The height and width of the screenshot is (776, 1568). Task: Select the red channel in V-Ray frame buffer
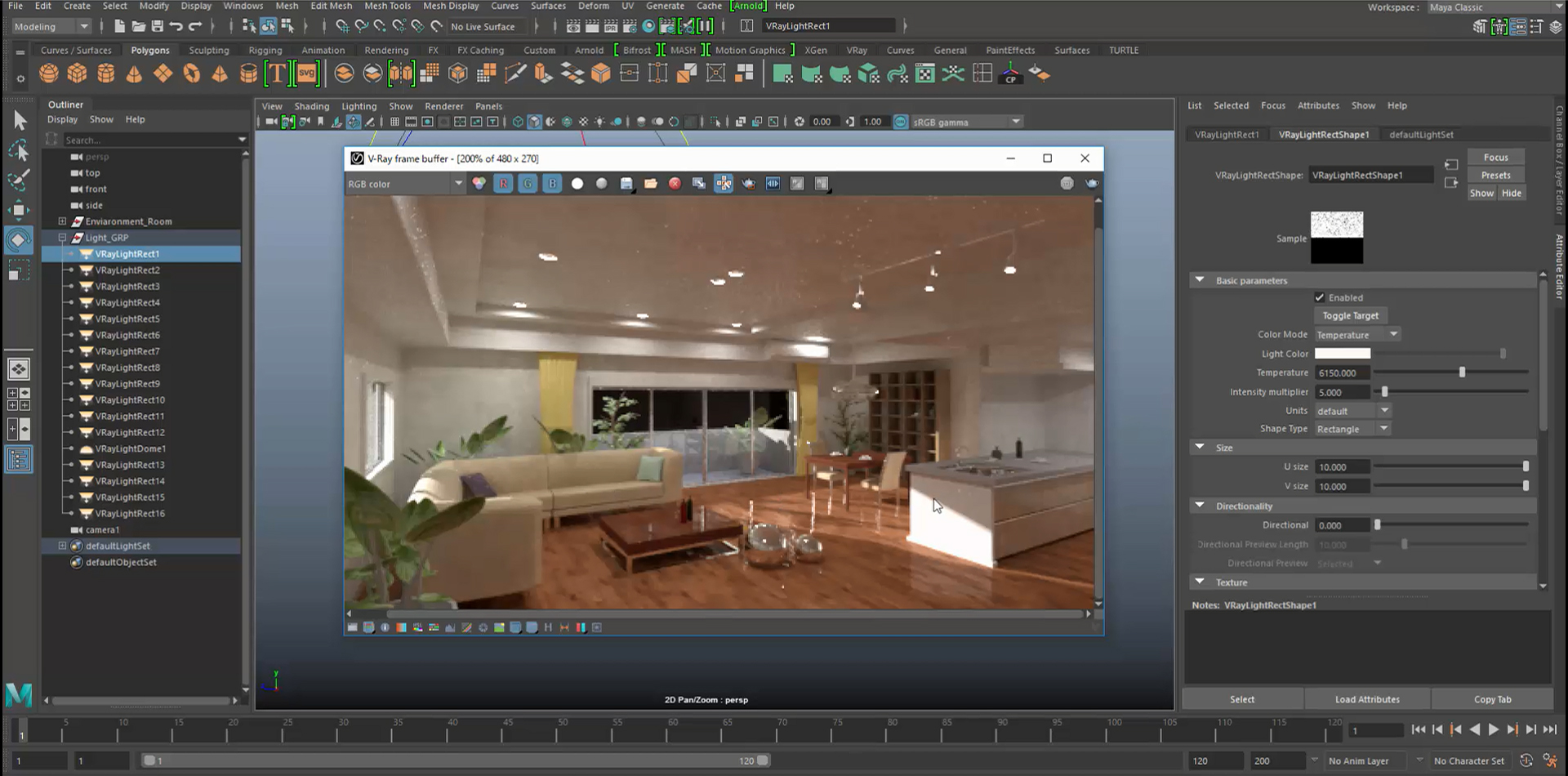click(x=503, y=183)
